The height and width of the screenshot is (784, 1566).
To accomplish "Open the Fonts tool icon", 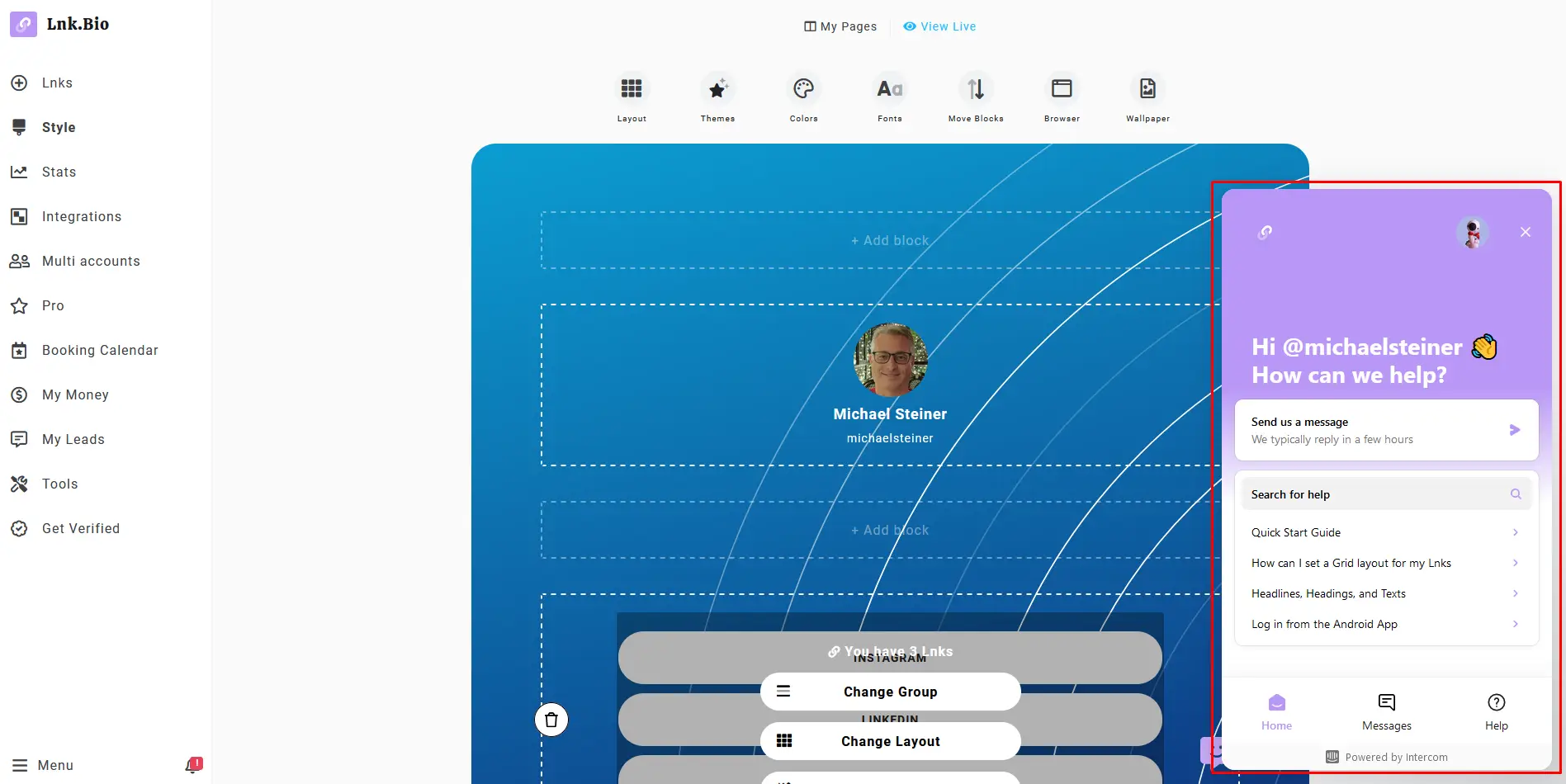I will tap(889, 88).
